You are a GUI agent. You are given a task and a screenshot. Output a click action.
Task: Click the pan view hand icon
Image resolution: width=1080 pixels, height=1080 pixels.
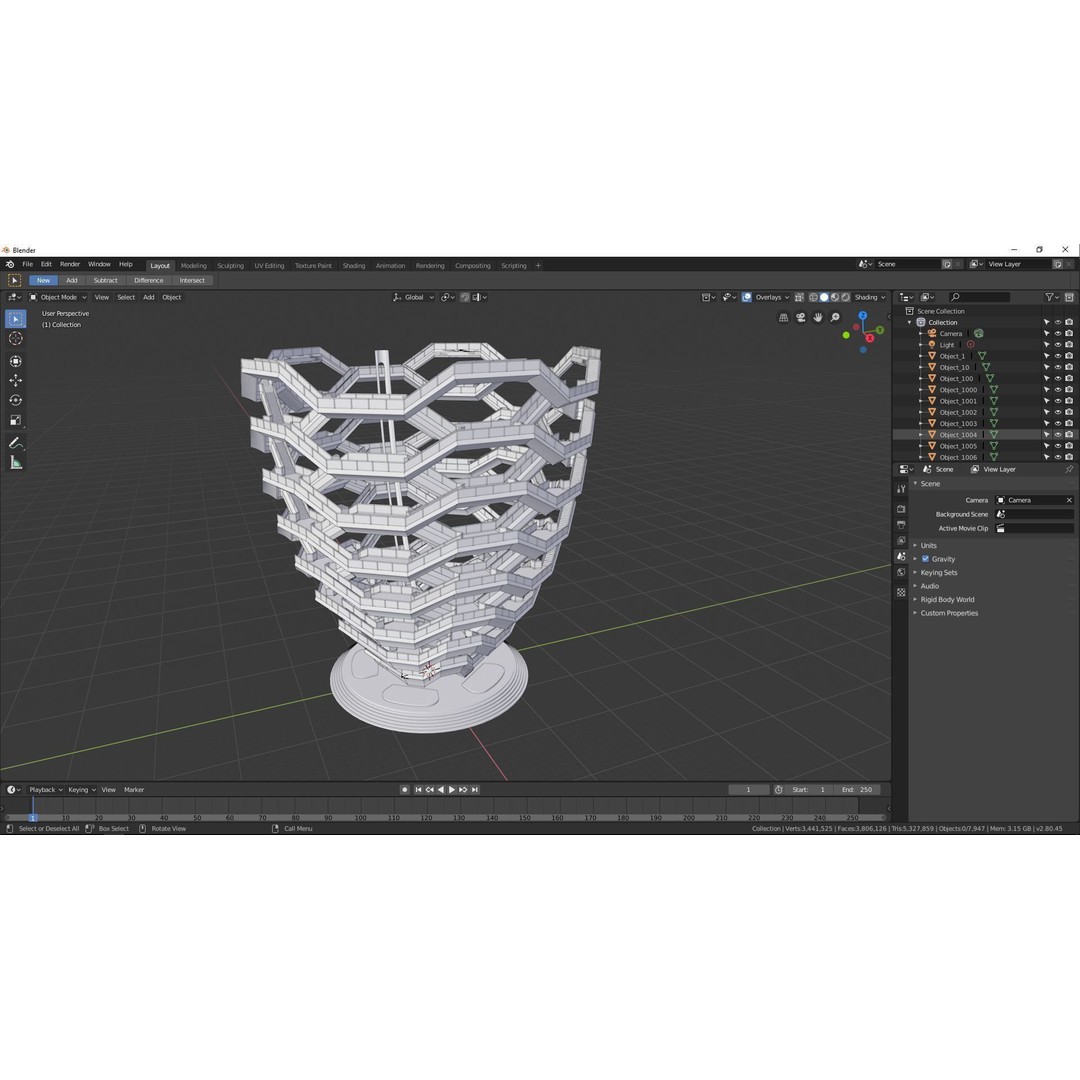click(818, 318)
